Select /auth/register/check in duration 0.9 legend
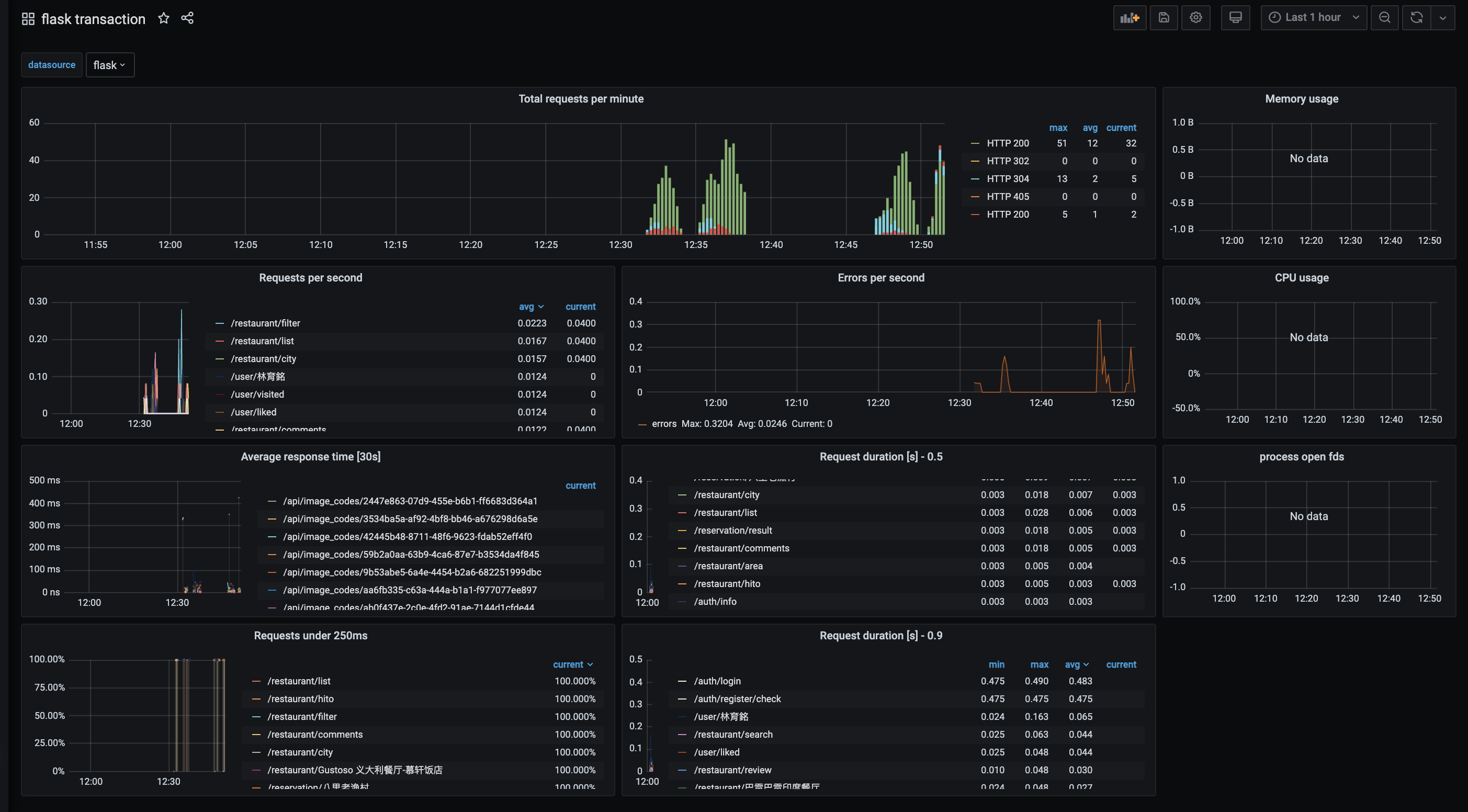 [737, 698]
